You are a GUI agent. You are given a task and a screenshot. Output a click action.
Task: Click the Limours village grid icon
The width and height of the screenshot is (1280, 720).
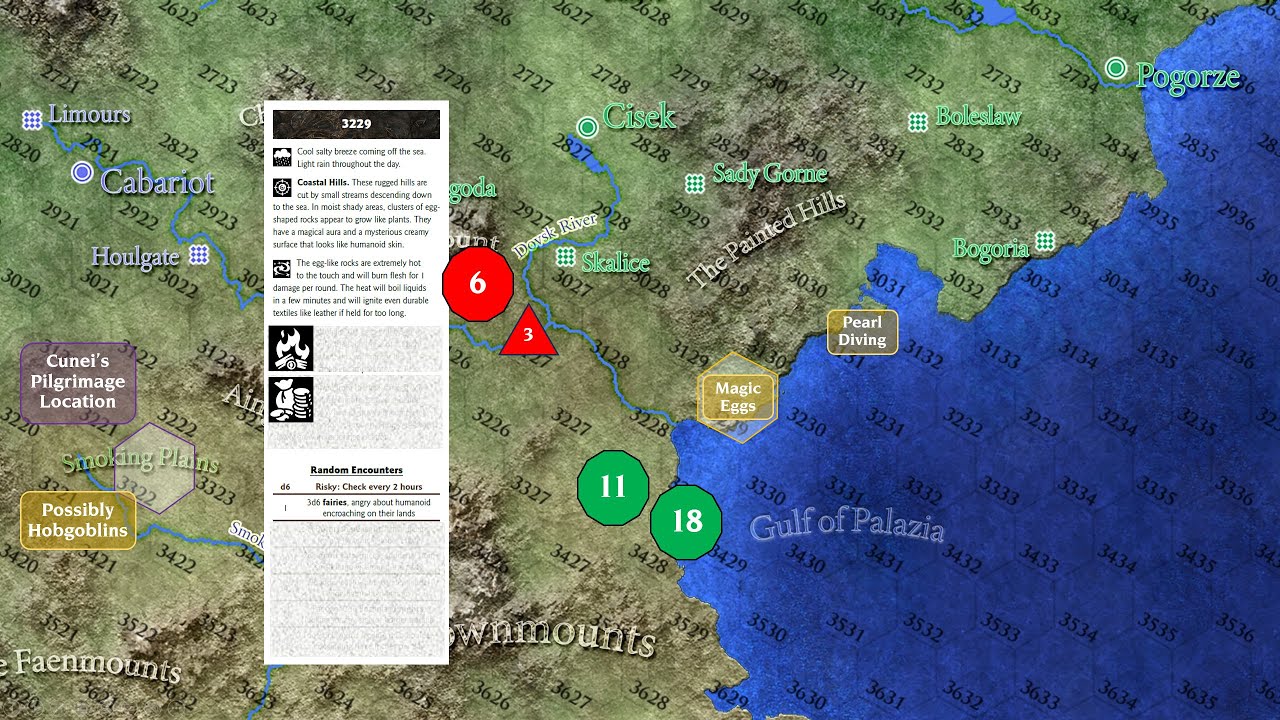32,120
